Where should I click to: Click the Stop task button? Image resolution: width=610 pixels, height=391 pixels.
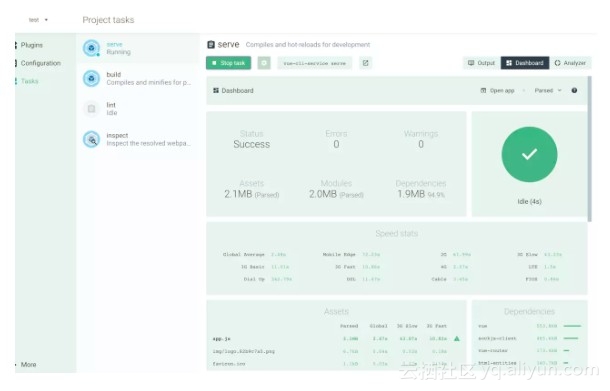tap(228, 63)
